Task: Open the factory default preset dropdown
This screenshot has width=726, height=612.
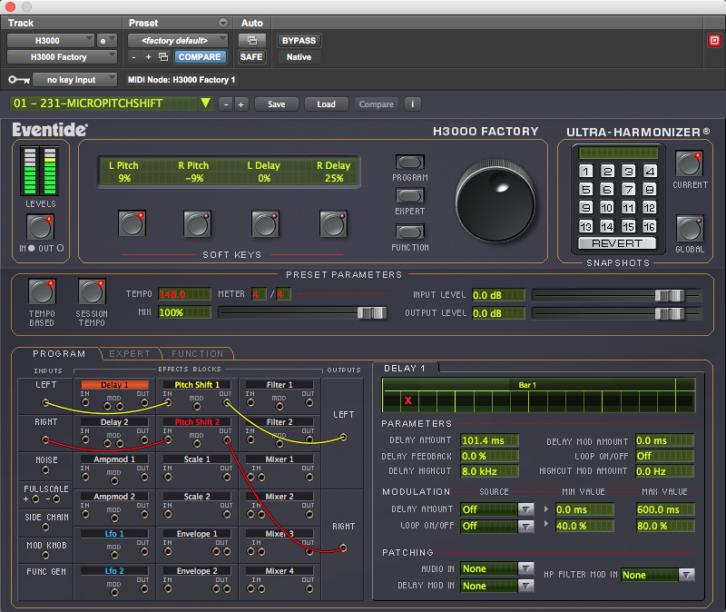Action: coord(178,41)
